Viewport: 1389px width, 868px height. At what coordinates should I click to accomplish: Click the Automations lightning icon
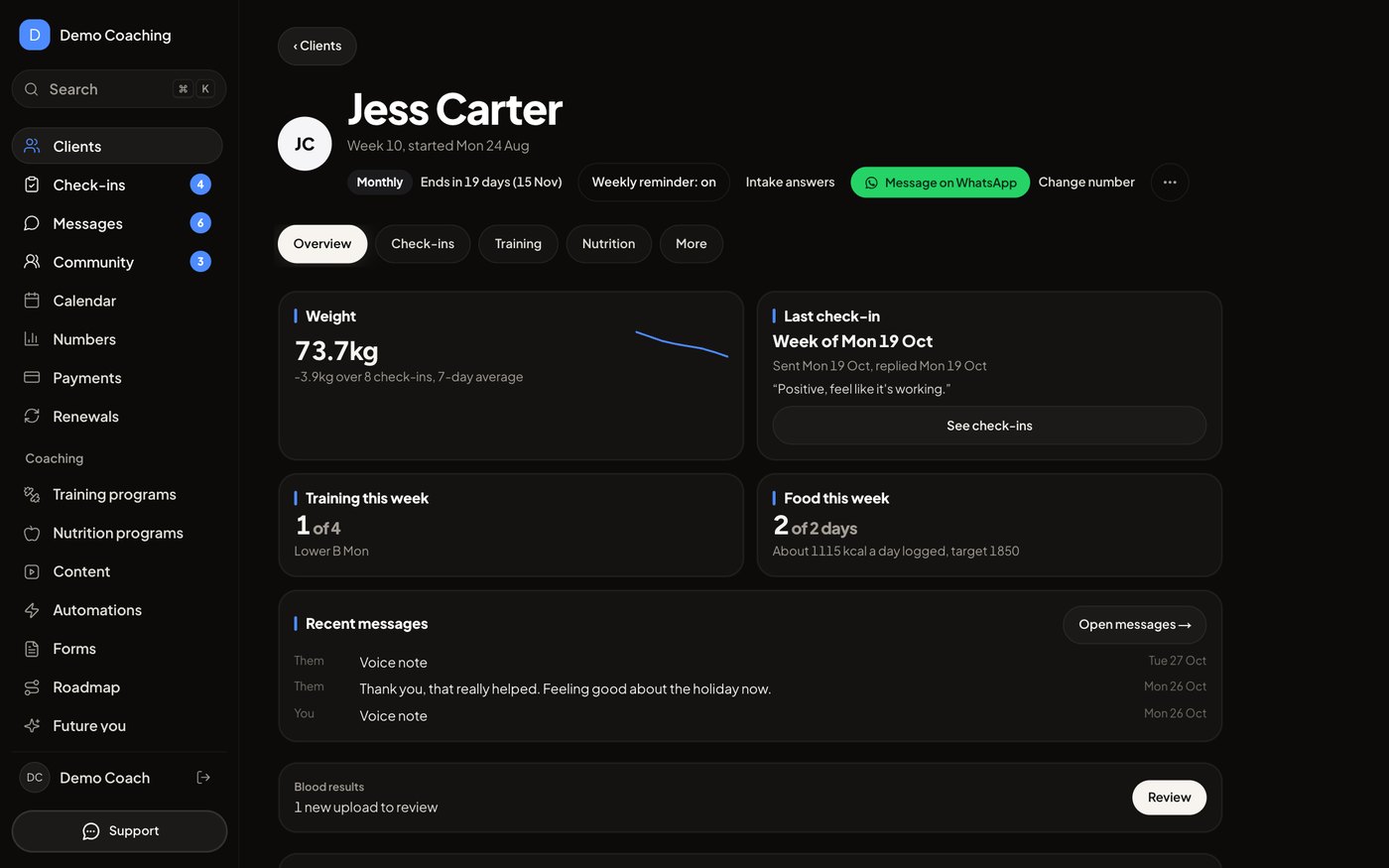[32, 610]
